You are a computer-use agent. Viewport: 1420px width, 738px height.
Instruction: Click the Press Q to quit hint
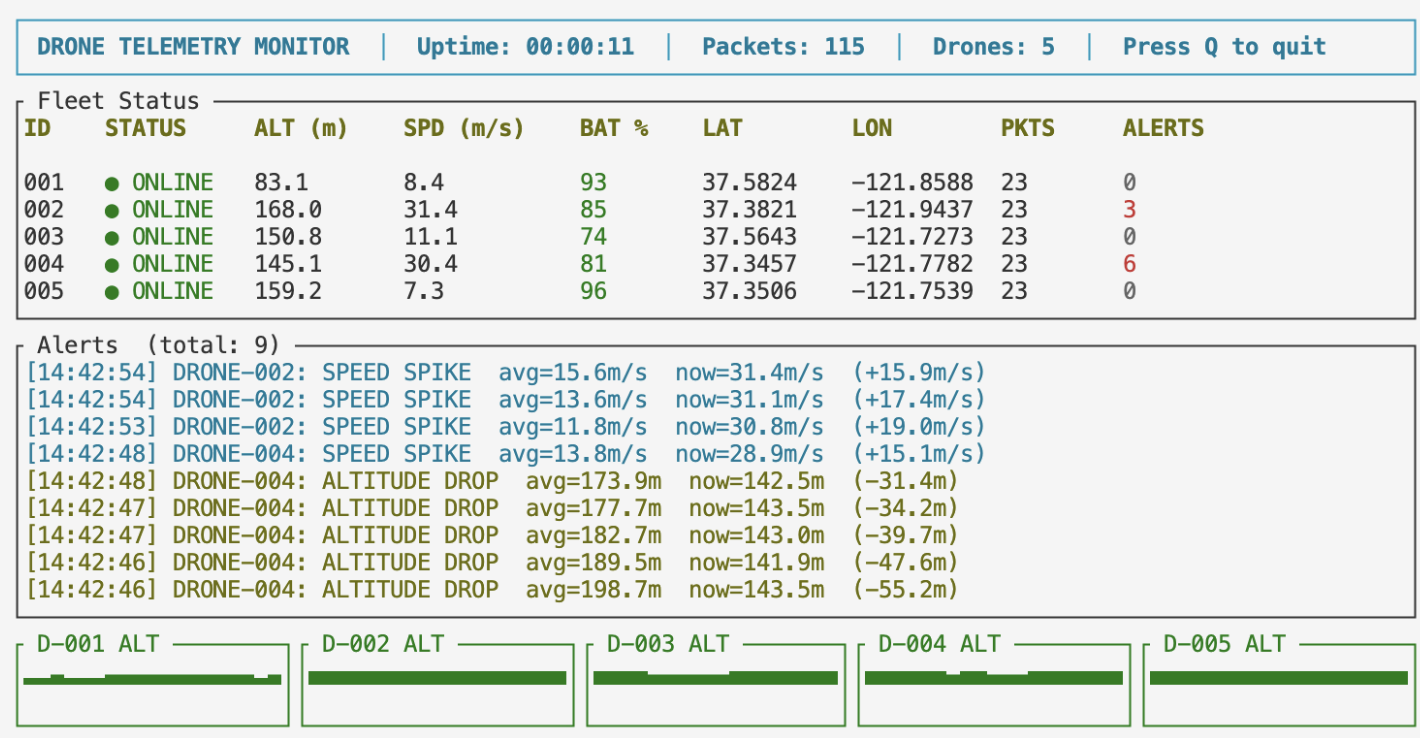pyautogui.click(x=1224, y=47)
